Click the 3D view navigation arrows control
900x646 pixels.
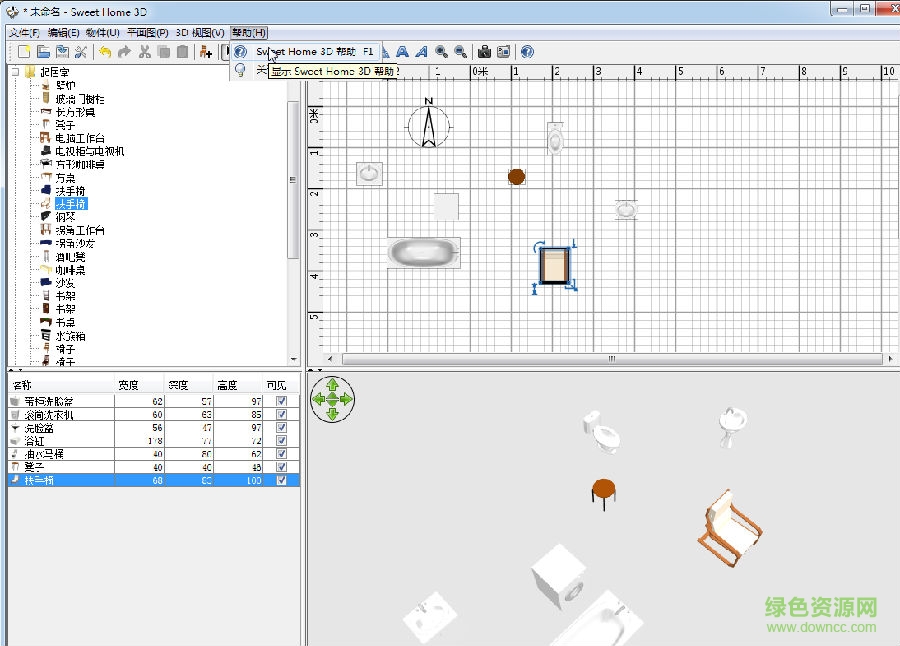coord(332,399)
